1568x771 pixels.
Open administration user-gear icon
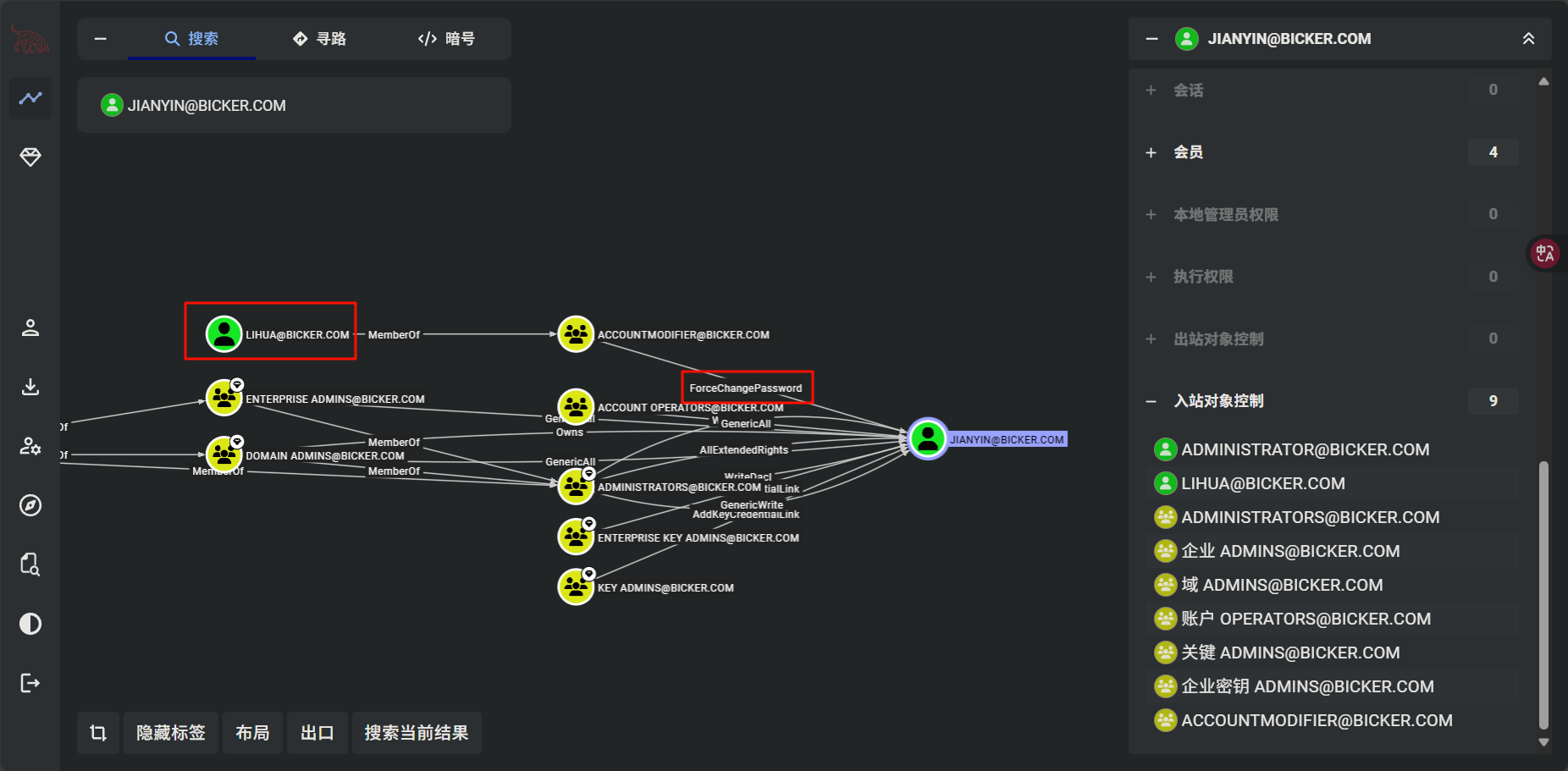pos(30,446)
